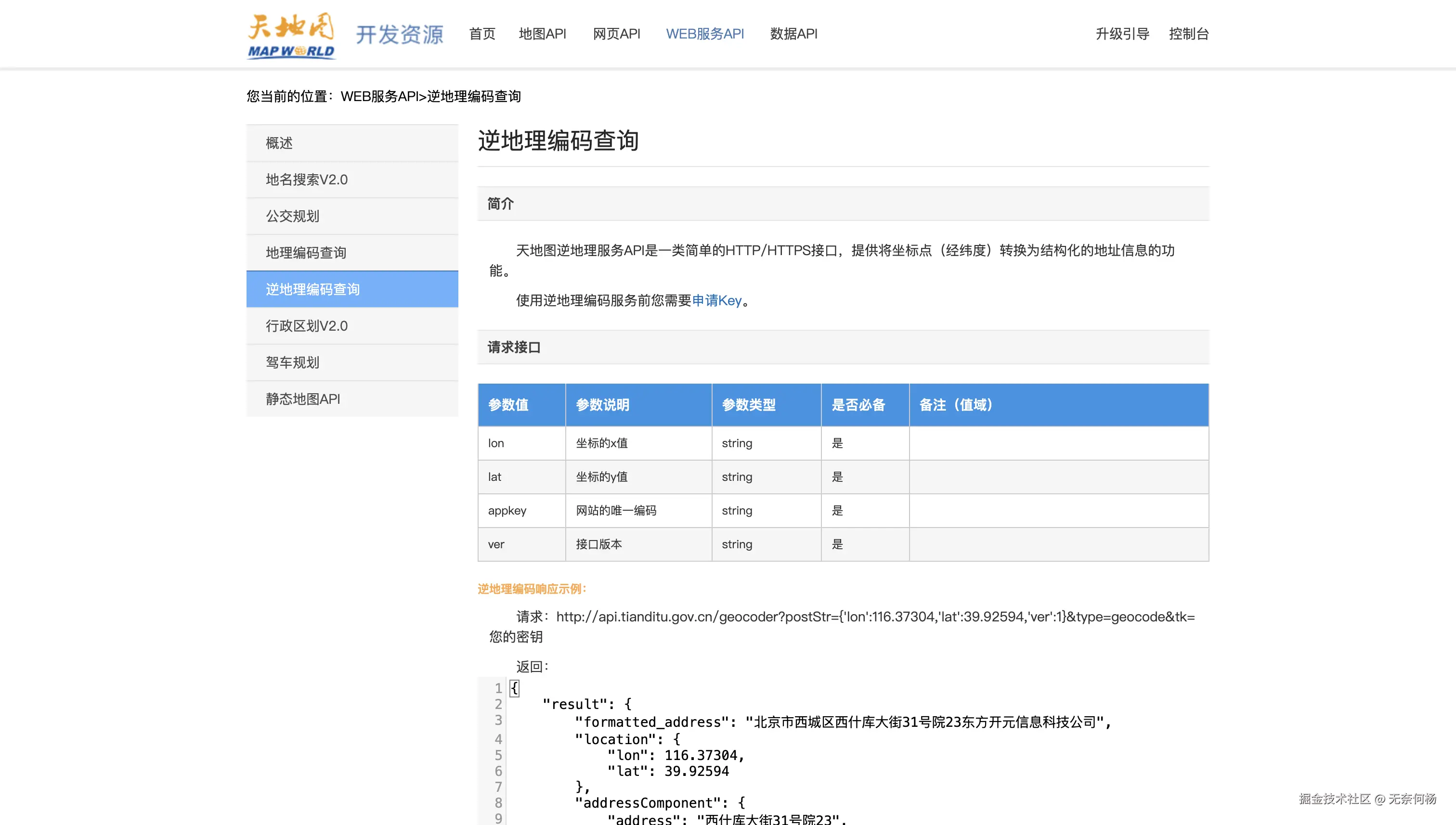The height and width of the screenshot is (825, 1456).
Task: Follow the 申请Key hyperlink
Action: click(716, 300)
